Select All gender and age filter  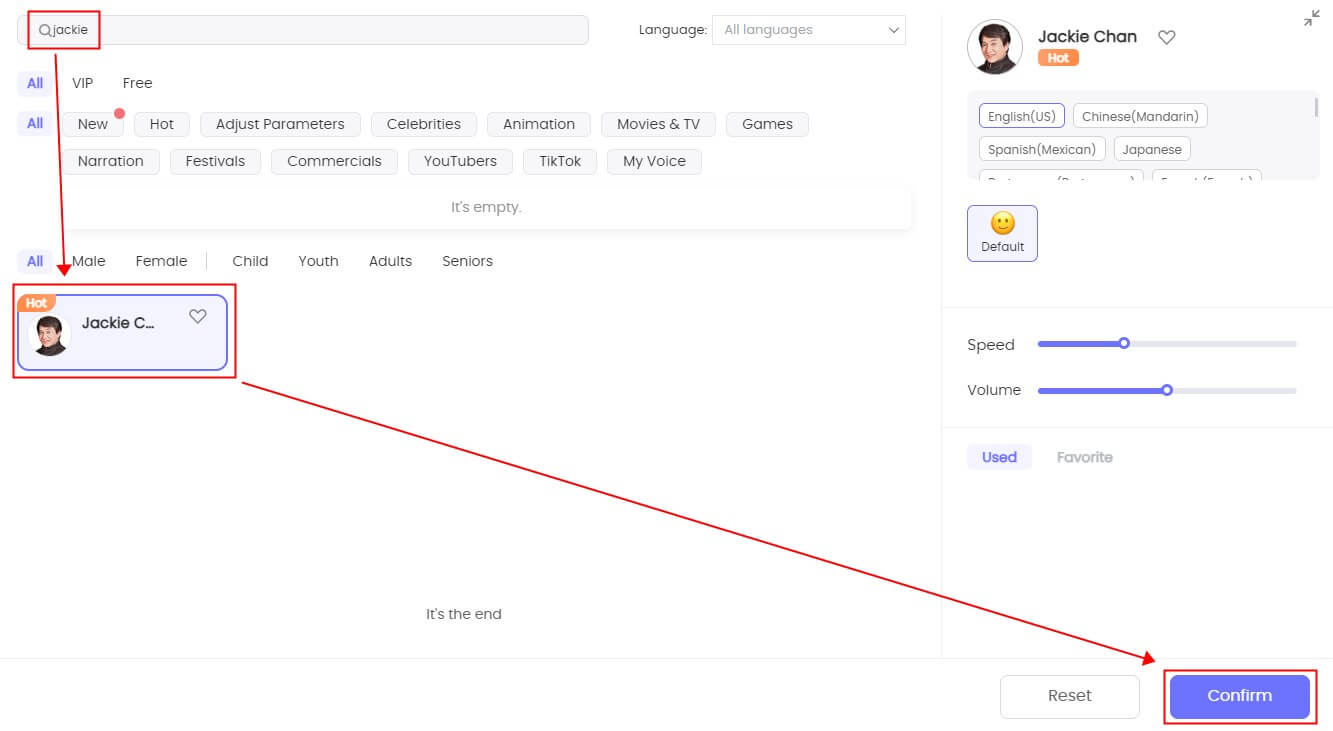(x=35, y=261)
